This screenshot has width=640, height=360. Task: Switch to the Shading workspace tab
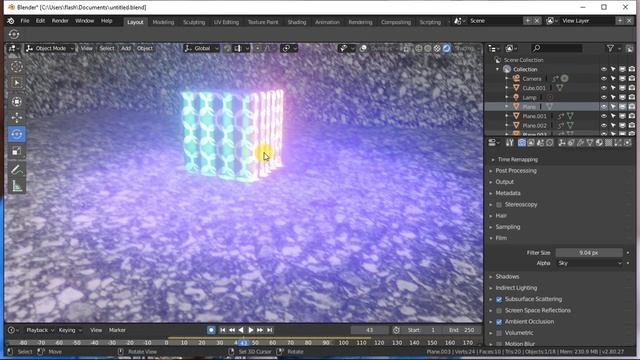coord(297,22)
